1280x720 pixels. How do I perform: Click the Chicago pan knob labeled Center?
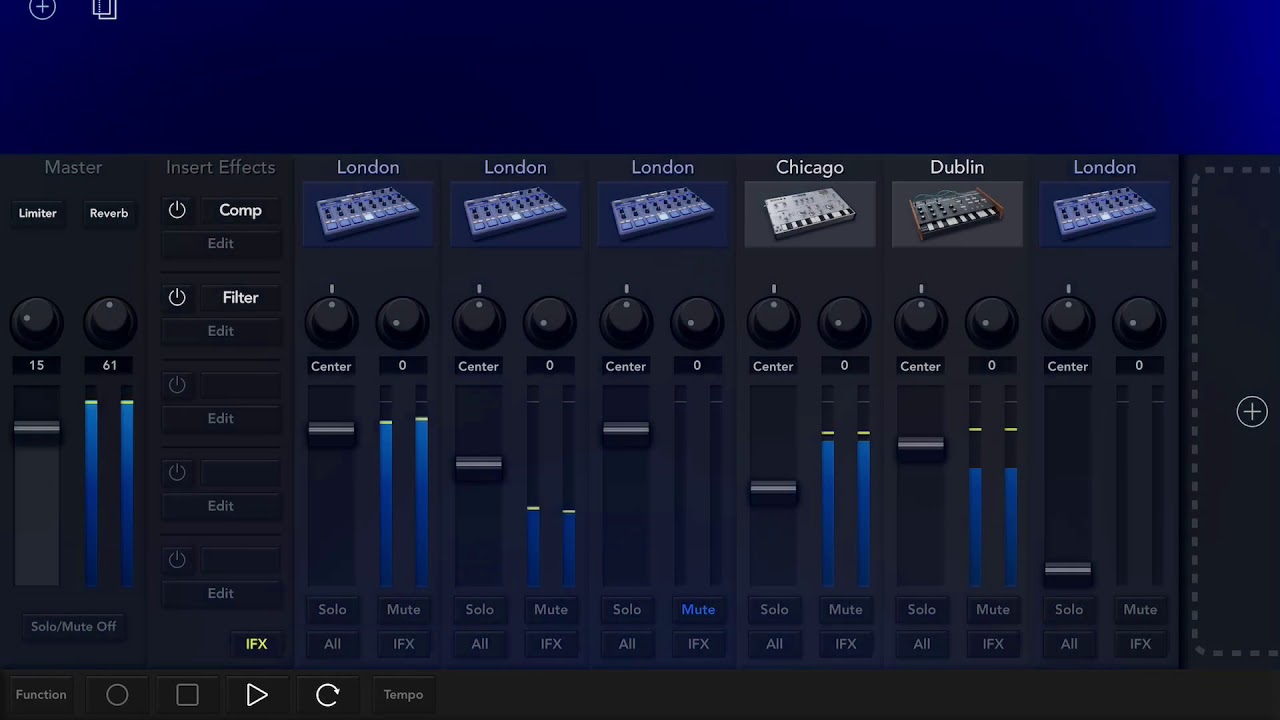click(773, 320)
